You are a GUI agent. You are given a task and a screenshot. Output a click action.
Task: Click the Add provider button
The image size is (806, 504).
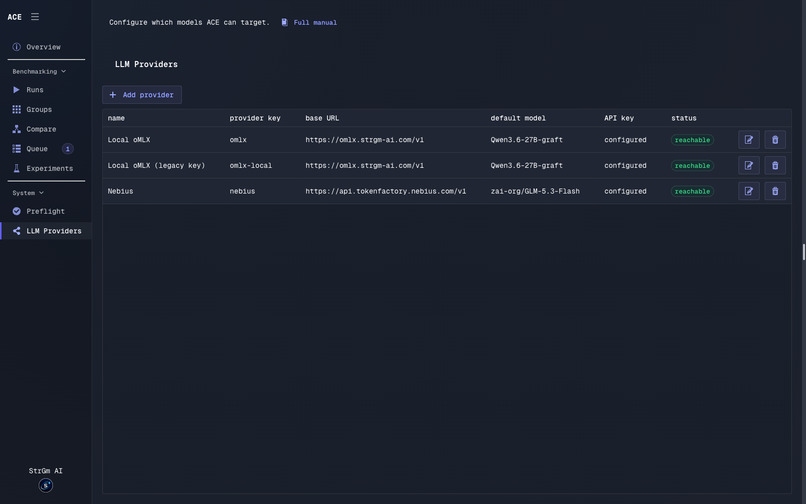pos(142,95)
